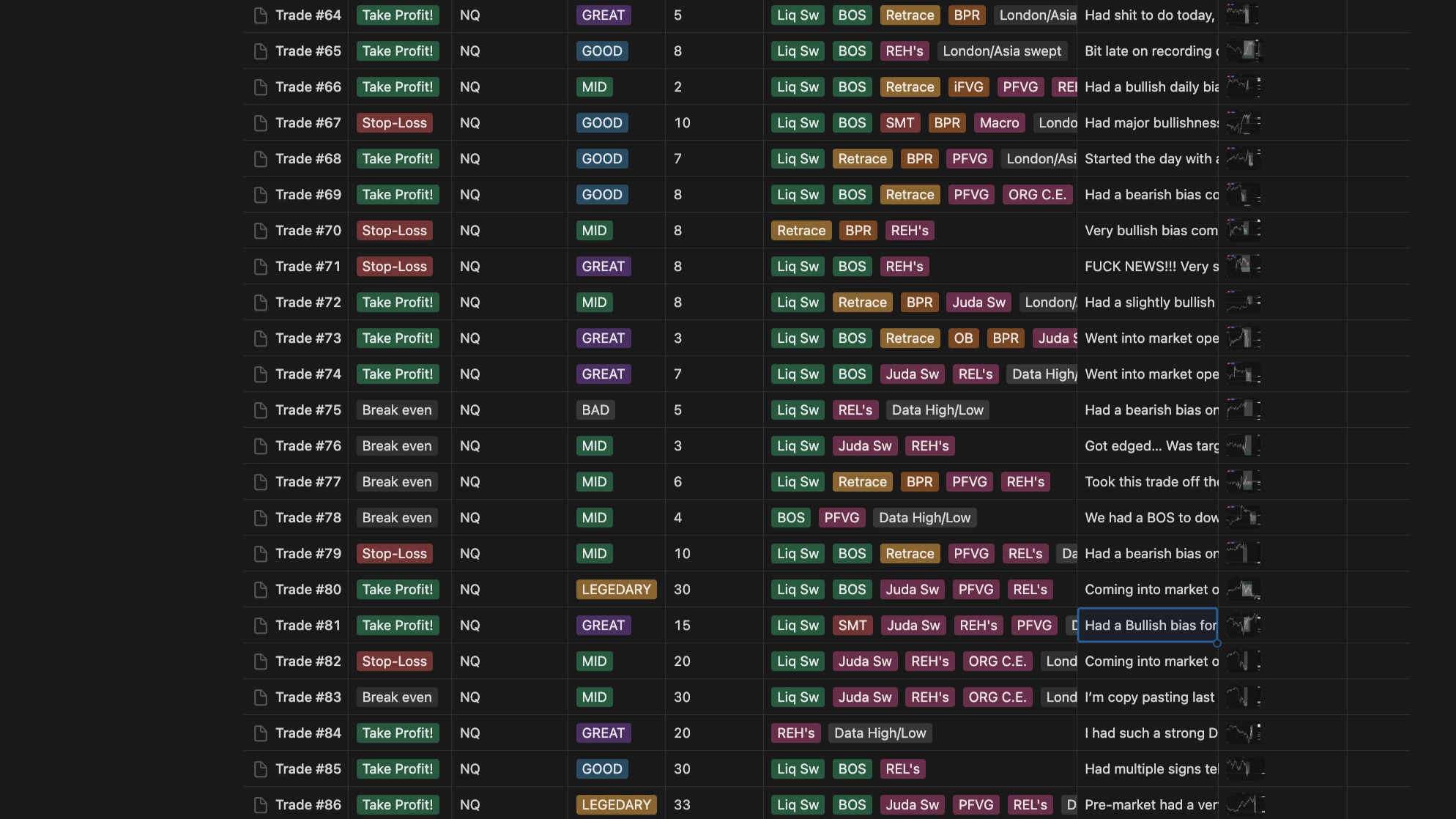Click the page icon beside Trade #64
Screen dimensions: 1456x819
[260, 15]
